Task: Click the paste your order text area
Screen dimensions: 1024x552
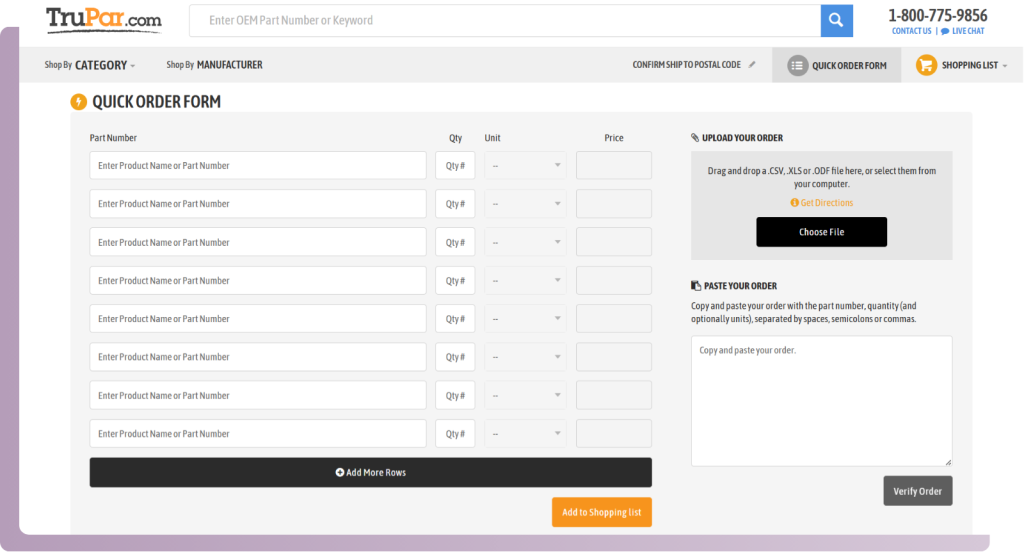Action: pyautogui.click(x=821, y=400)
